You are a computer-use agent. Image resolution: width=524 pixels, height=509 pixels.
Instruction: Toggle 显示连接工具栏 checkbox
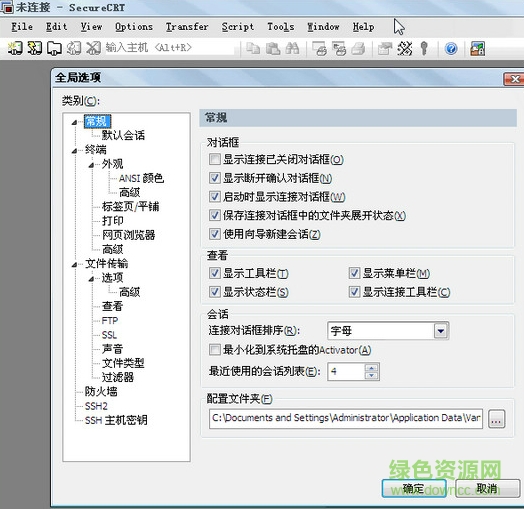[354, 292]
